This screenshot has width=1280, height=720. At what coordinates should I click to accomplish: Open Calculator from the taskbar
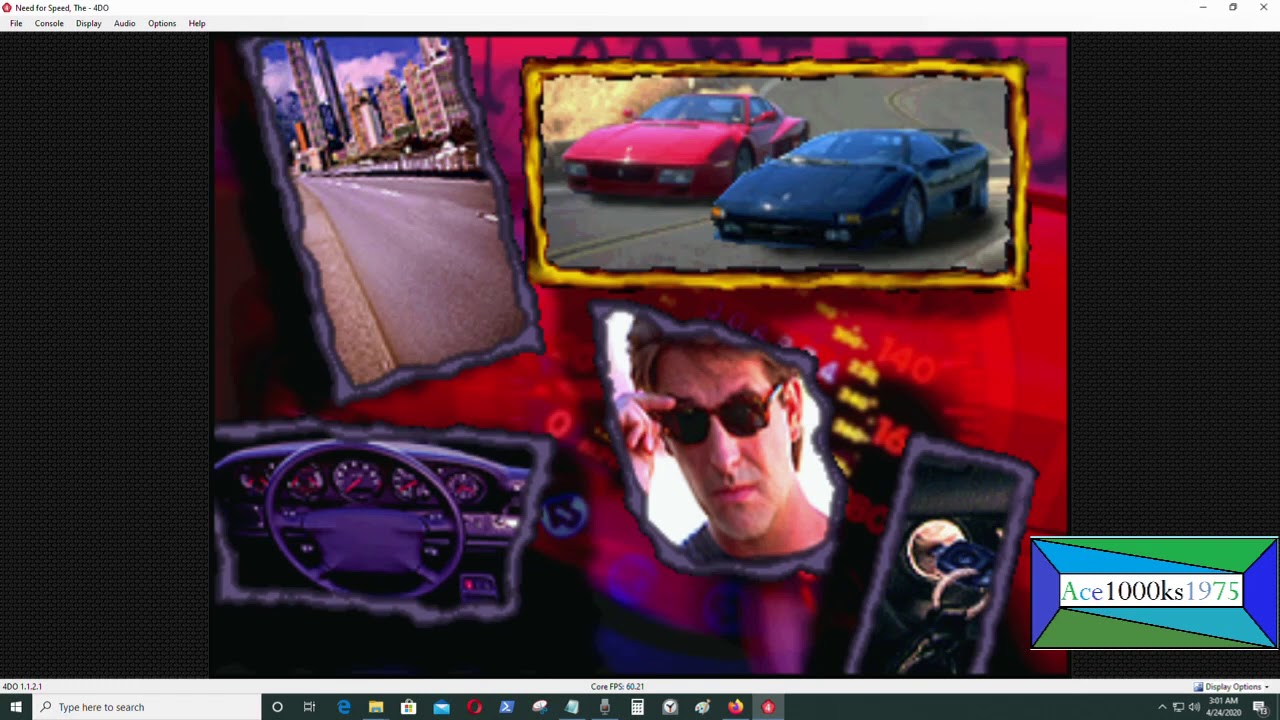pyautogui.click(x=637, y=707)
